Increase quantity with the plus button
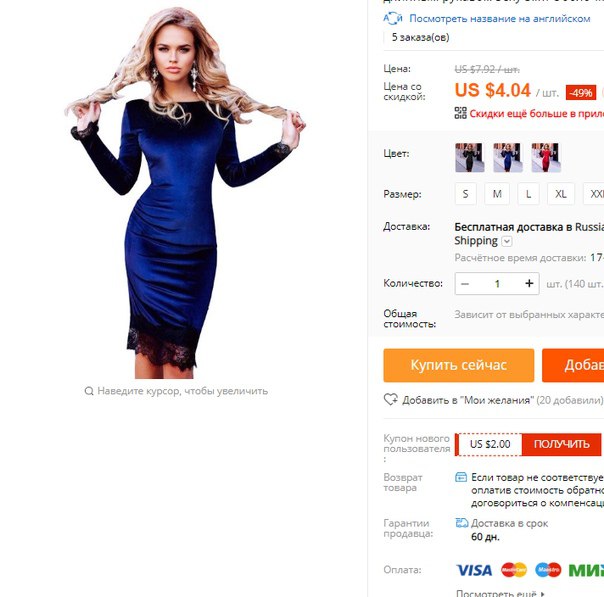This screenshot has height=597, width=604. click(529, 283)
